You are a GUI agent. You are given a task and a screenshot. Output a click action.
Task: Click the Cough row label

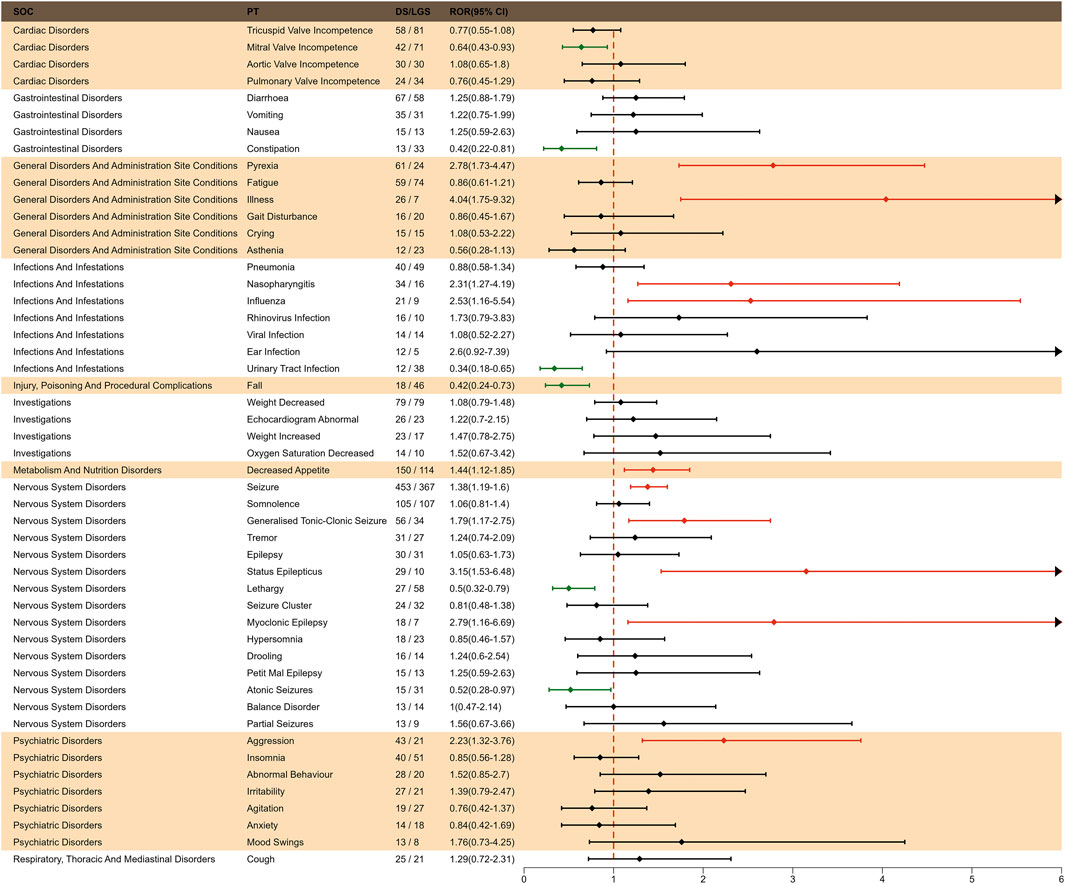(x=261, y=859)
